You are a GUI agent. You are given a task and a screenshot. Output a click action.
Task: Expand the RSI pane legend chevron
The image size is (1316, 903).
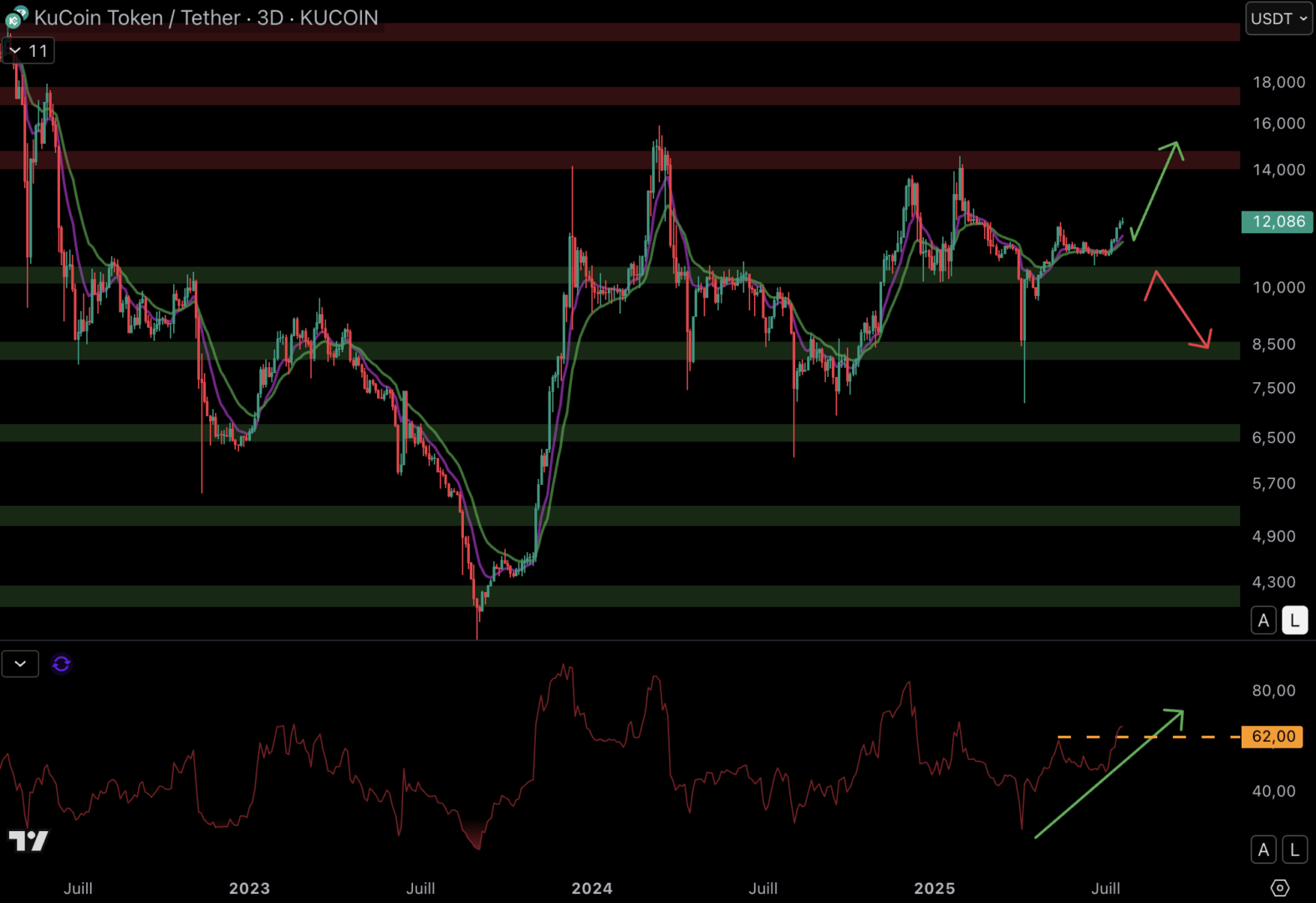tap(20, 664)
